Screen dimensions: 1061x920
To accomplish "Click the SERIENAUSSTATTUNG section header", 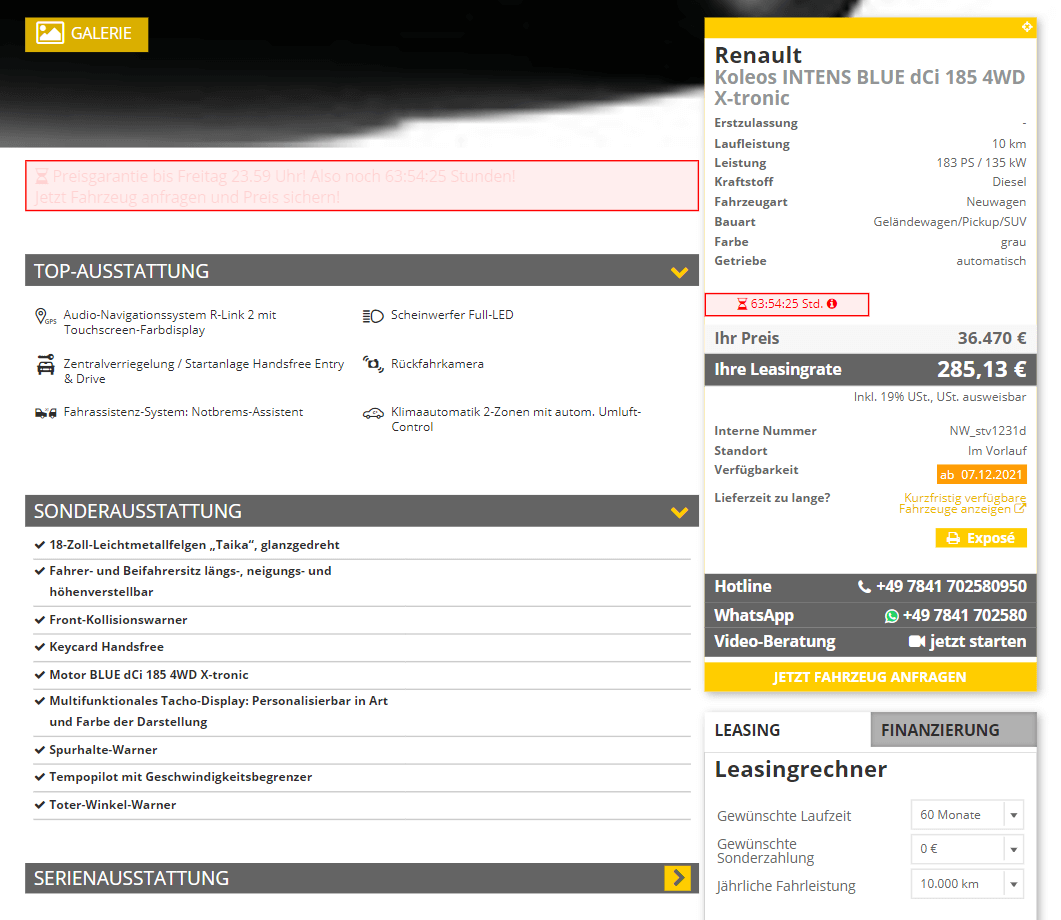I will (x=362, y=878).
